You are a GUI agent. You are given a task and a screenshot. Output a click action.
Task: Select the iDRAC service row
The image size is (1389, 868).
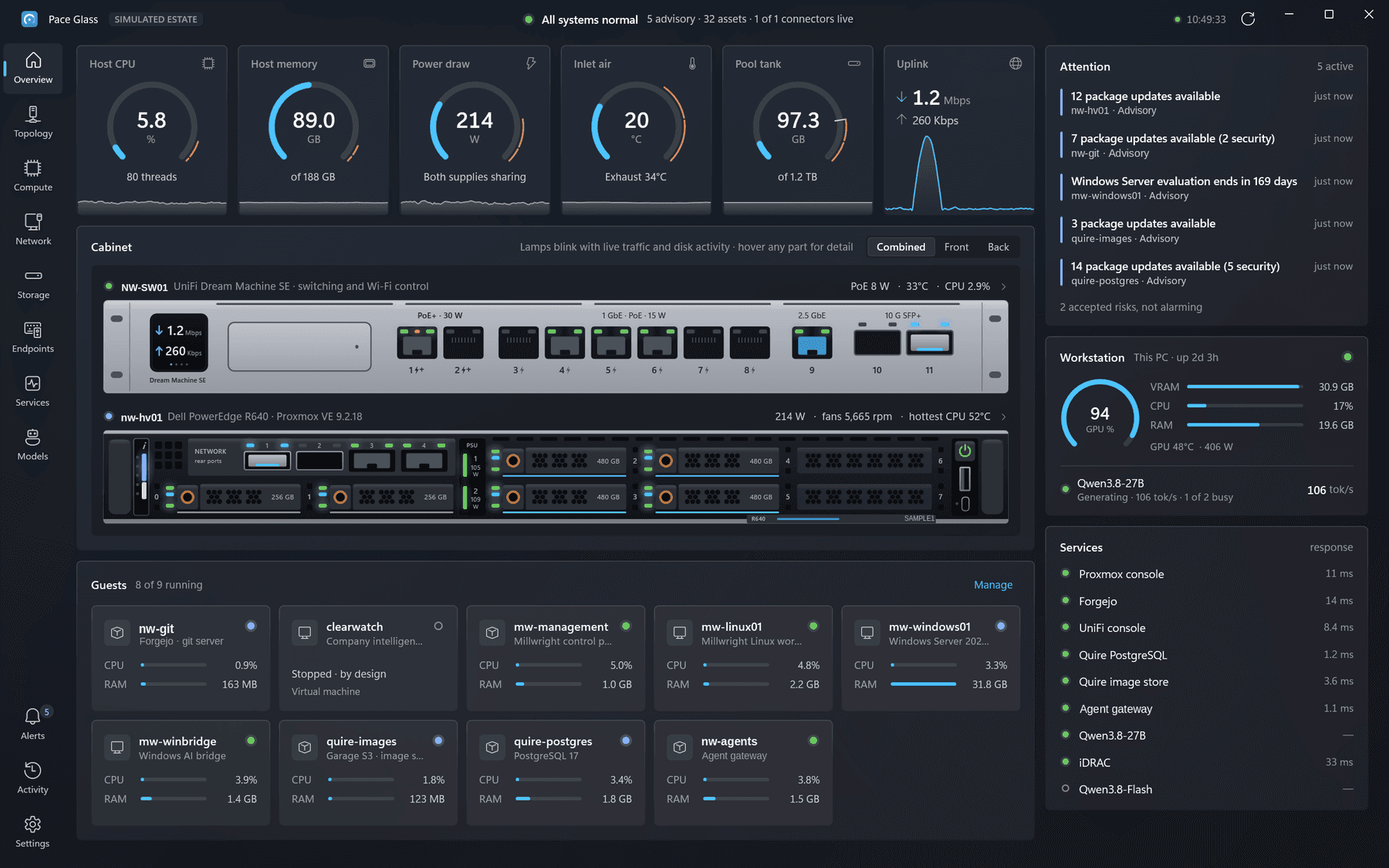[x=1207, y=762]
